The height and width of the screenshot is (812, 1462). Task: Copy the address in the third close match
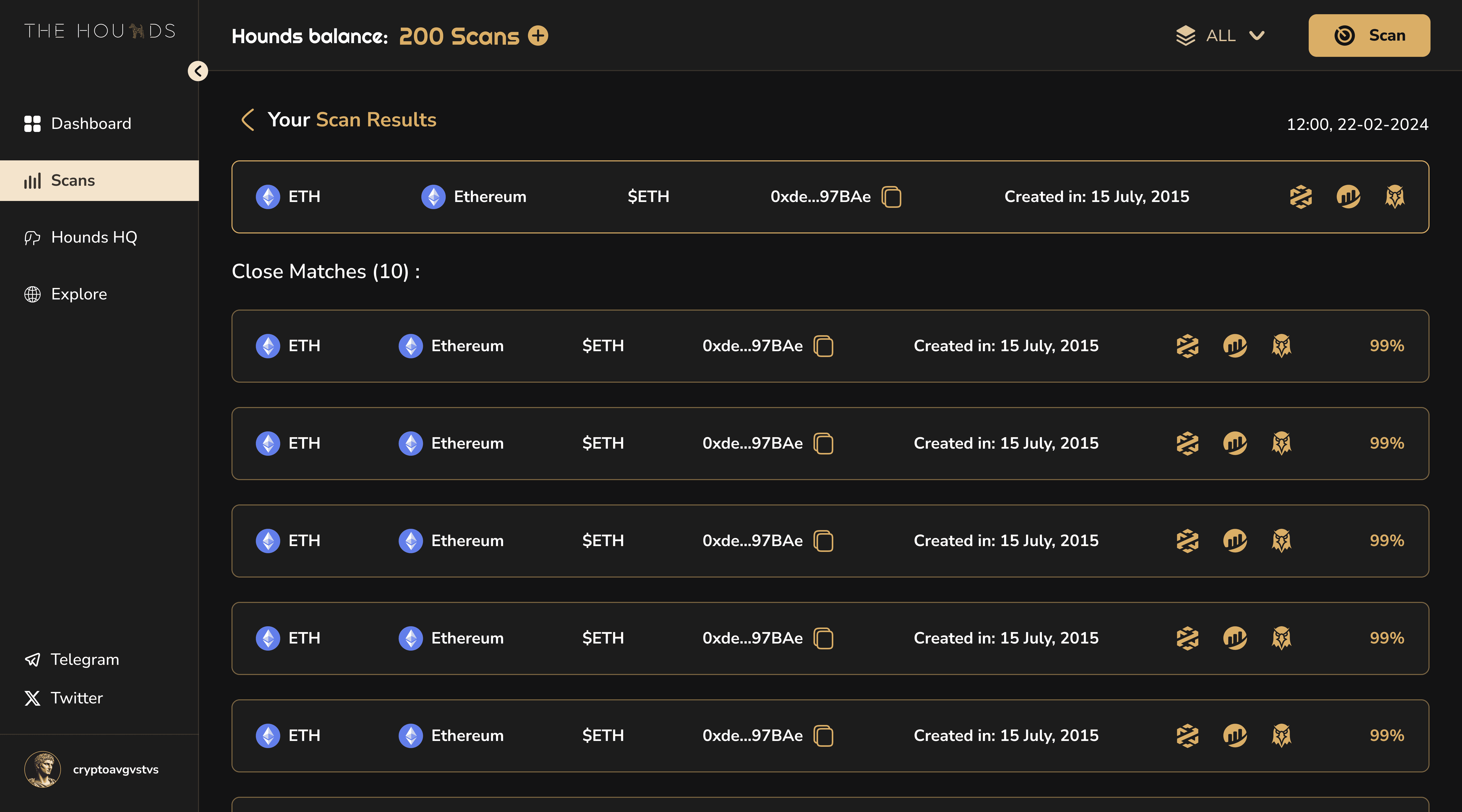point(823,541)
